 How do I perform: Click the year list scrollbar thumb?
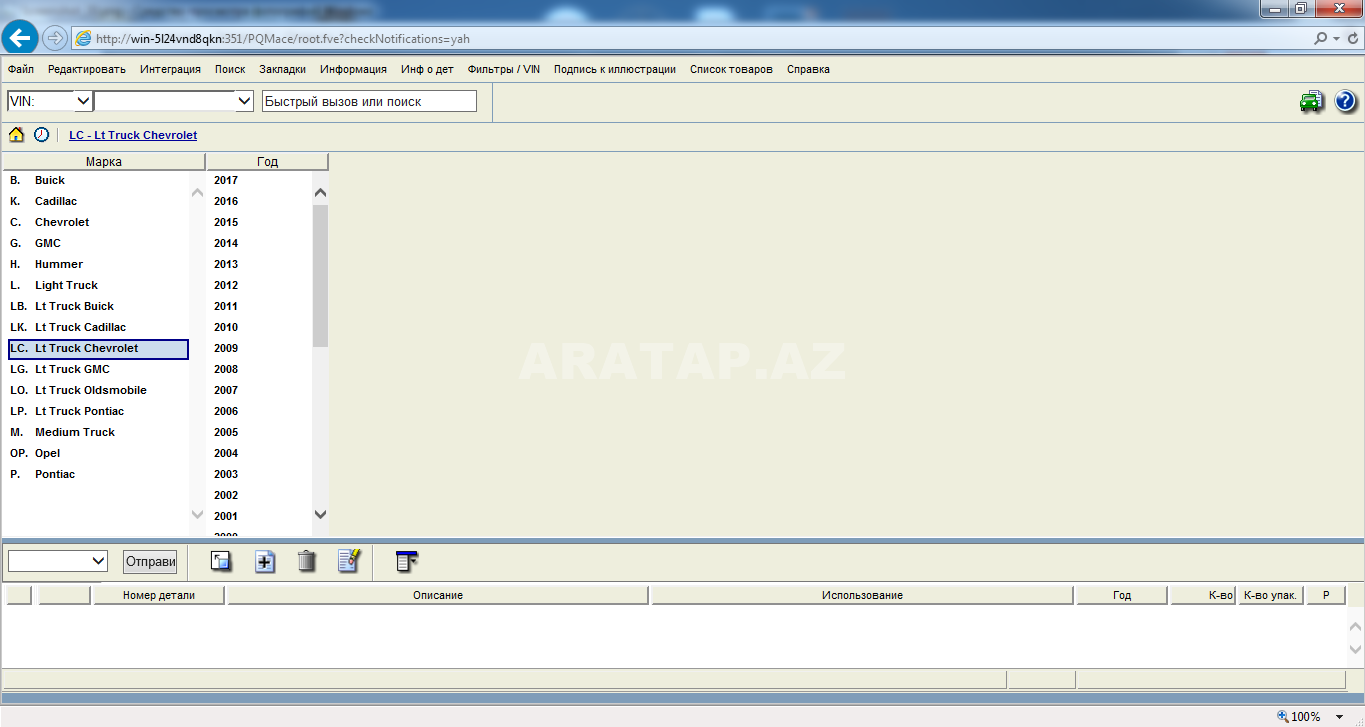point(320,276)
